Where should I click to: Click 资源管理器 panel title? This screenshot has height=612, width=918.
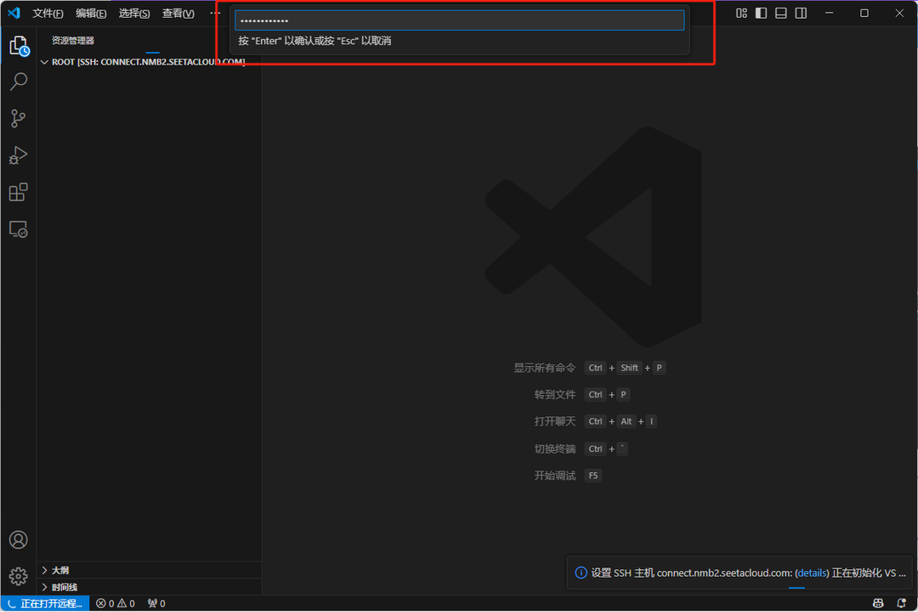click(x=73, y=40)
